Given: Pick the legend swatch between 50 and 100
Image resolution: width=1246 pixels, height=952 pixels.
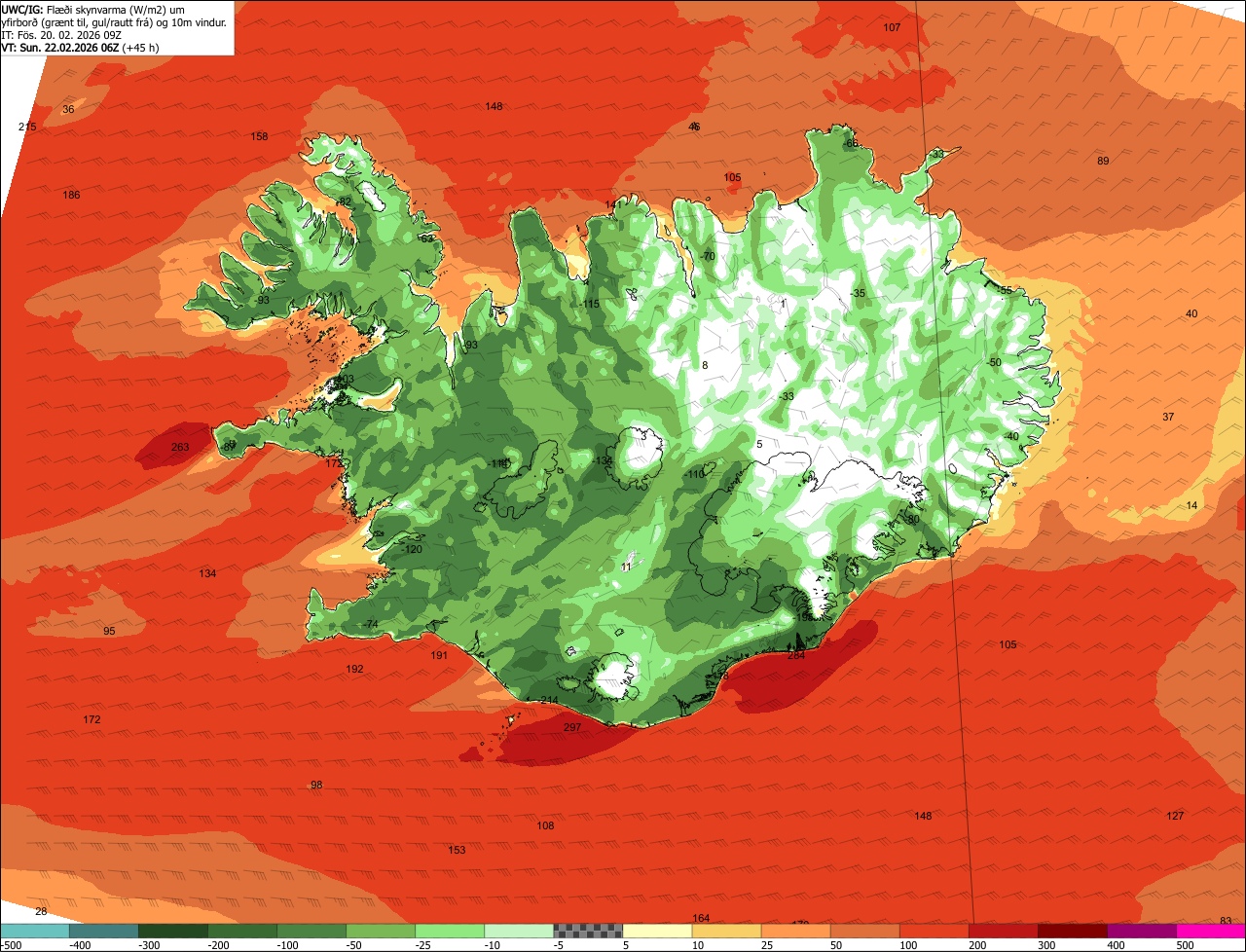Looking at the screenshot, I should 864,931.
